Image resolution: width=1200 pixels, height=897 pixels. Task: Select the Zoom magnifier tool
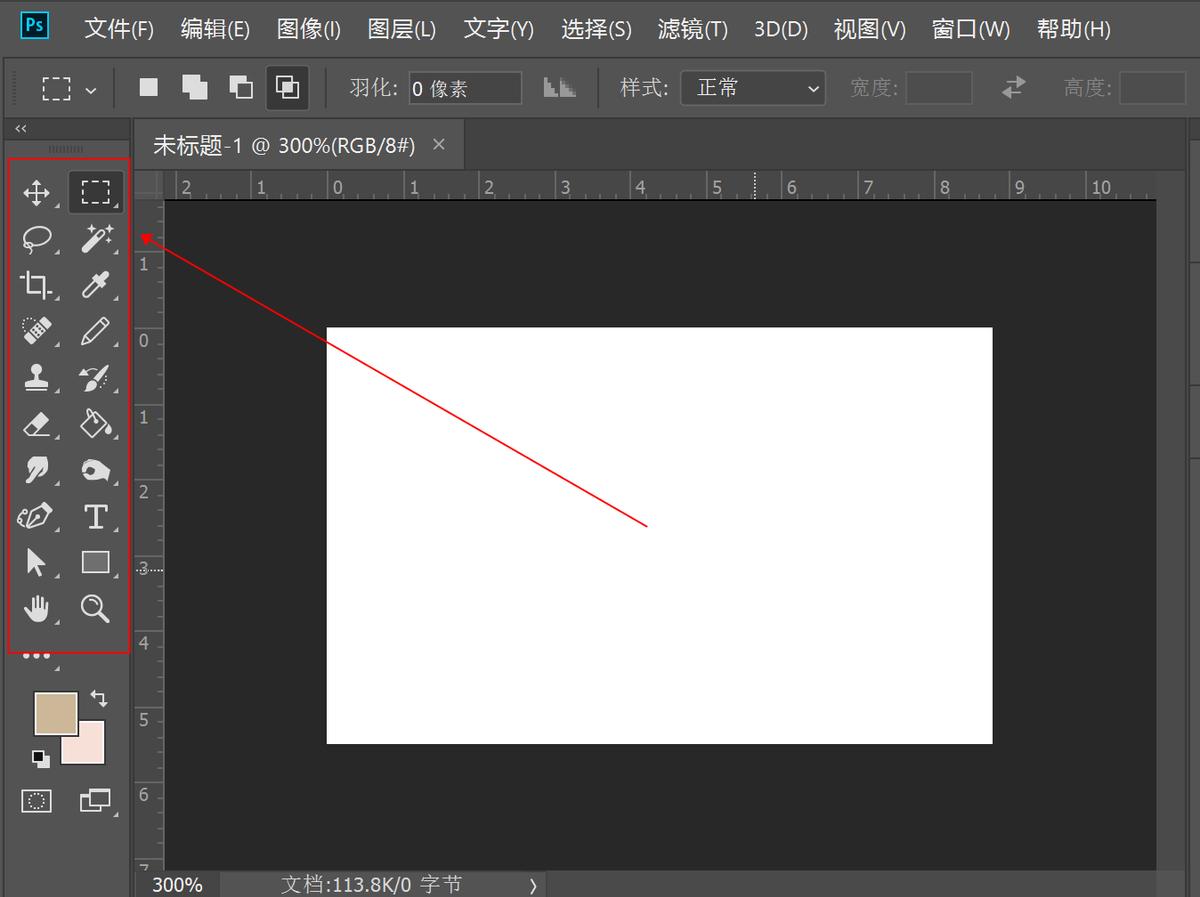click(96, 609)
